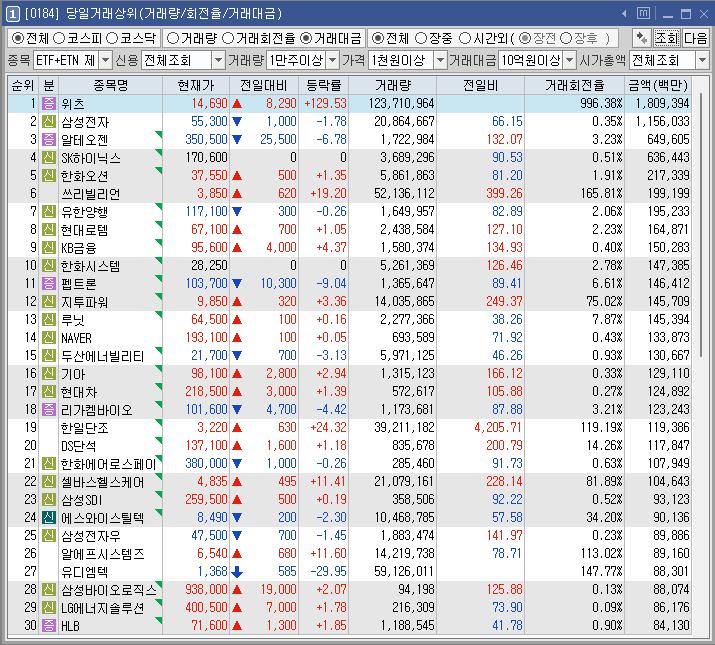Select the 유디엠텍 stock name
Image resolution: width=715 pixels, height=645 pixels.
[85, 572]
